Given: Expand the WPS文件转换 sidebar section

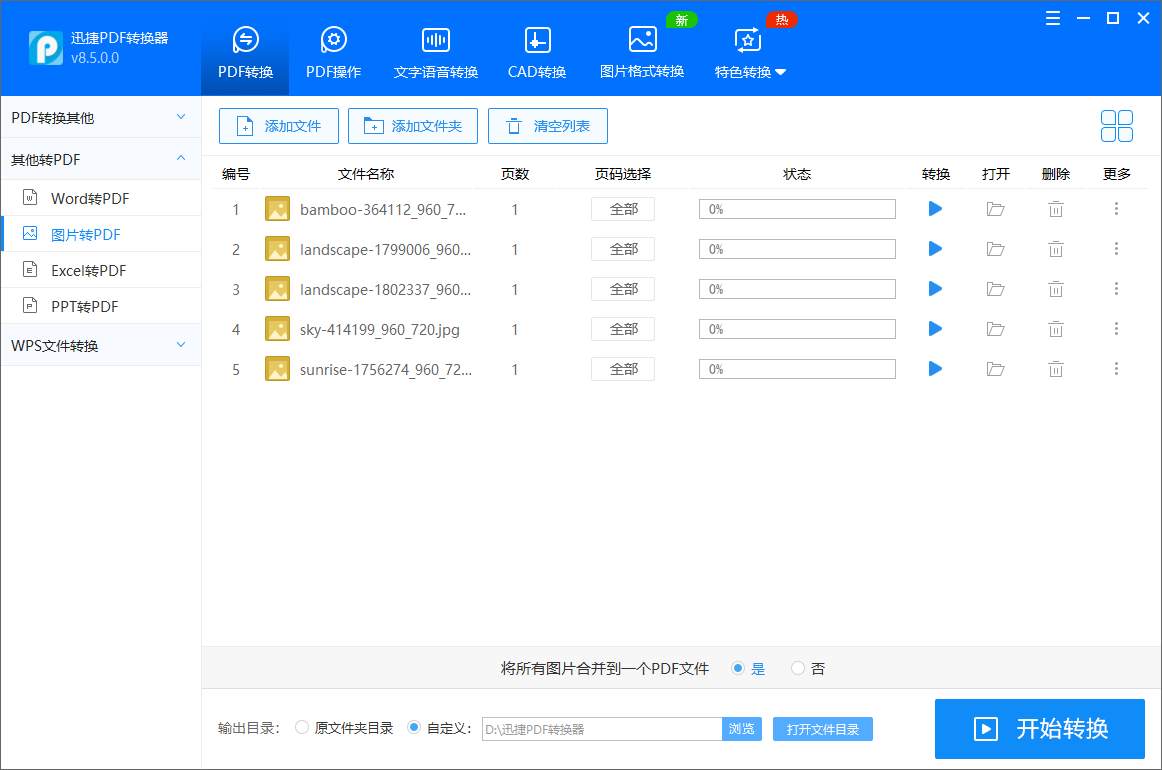Looking at the screenshot, I should click(x=181, y=345).
